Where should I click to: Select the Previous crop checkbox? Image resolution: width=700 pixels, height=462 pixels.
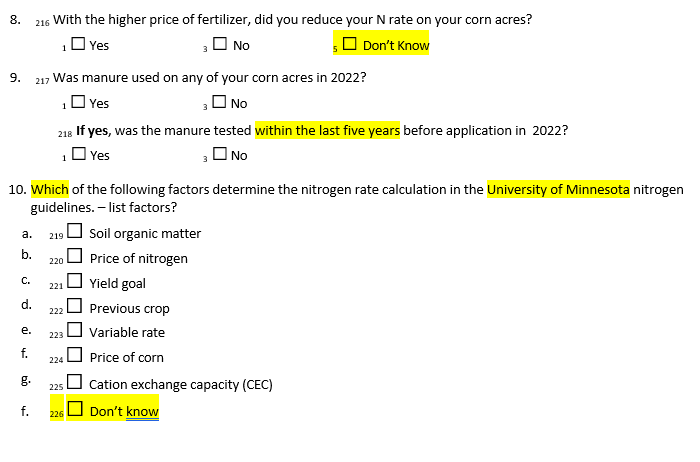tap(75, 309)
